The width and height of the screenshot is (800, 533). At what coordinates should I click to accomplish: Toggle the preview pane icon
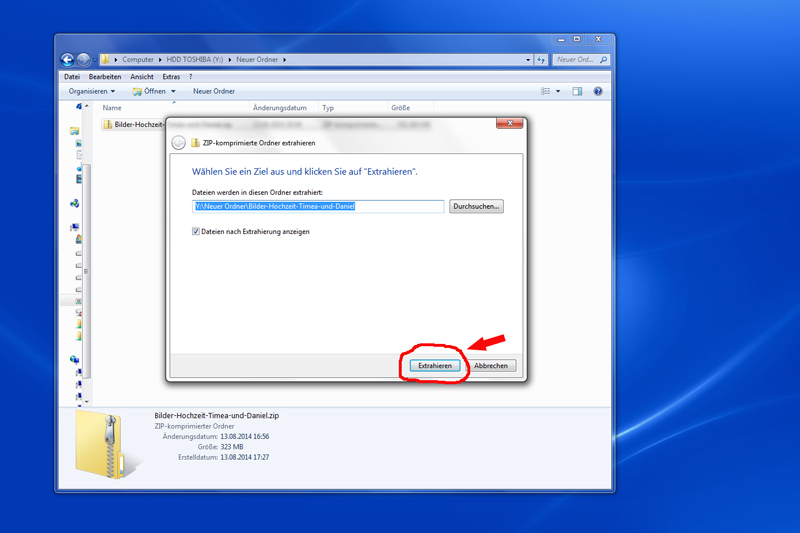(x=577, y=91)
